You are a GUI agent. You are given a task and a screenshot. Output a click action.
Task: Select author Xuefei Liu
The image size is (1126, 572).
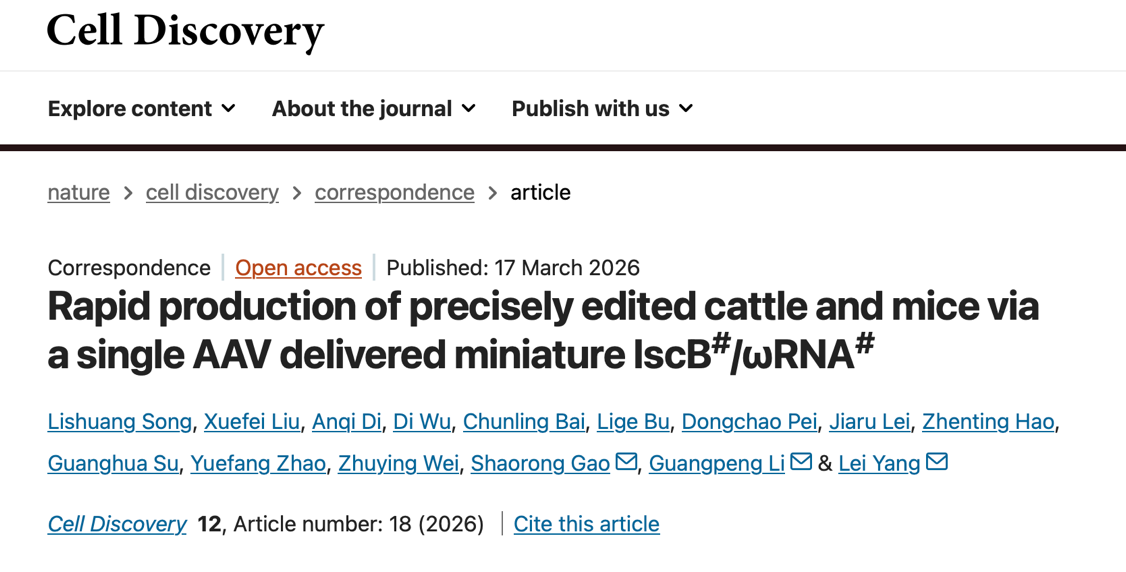(x=252, y=422)
